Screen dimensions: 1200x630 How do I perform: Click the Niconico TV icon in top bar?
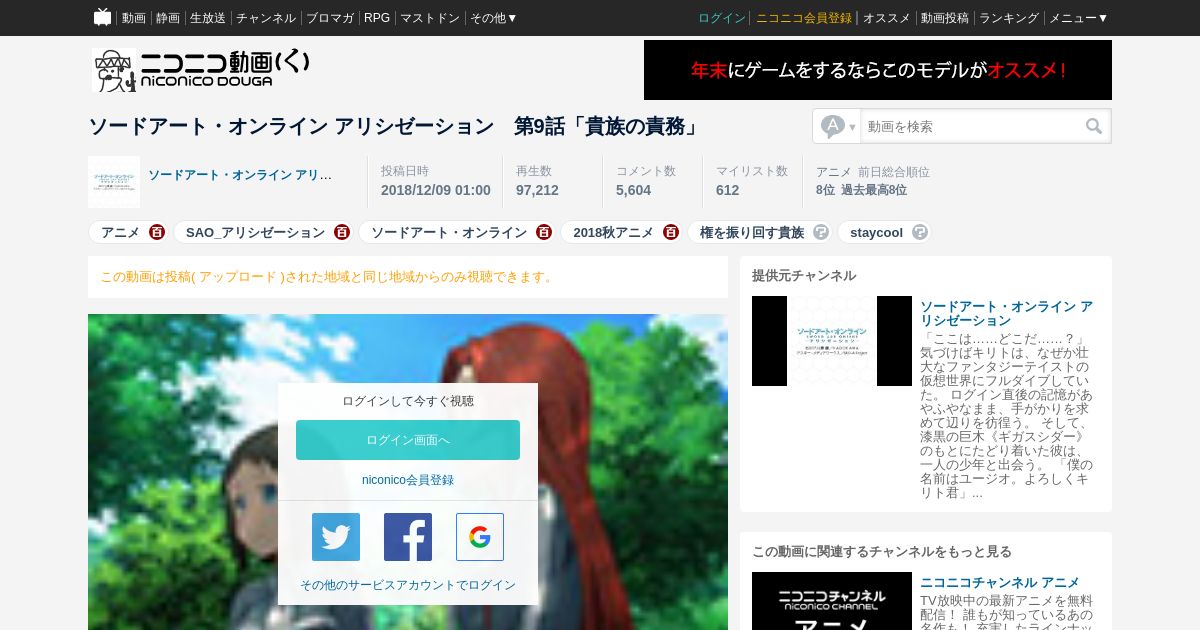tap(102, 17)
